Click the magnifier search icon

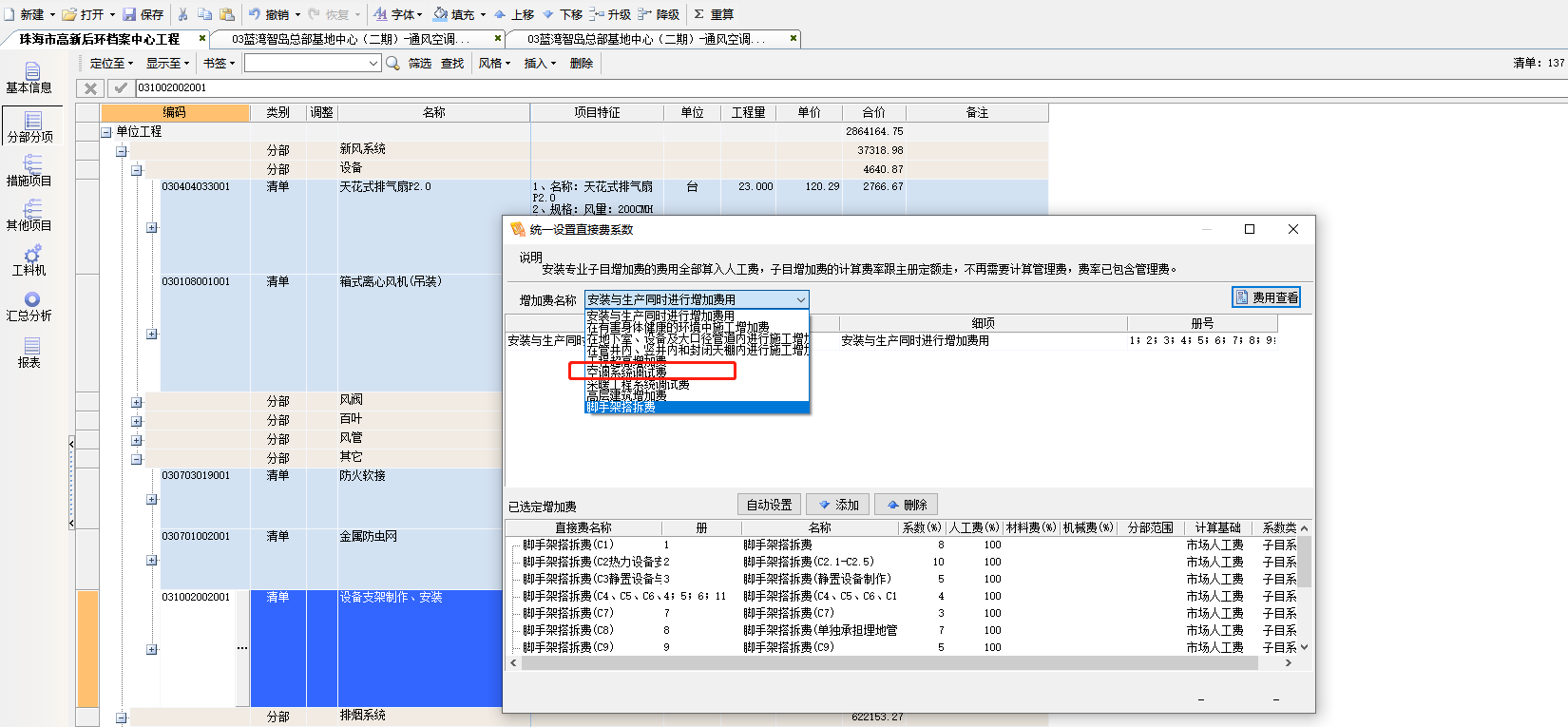pos(393,63)
